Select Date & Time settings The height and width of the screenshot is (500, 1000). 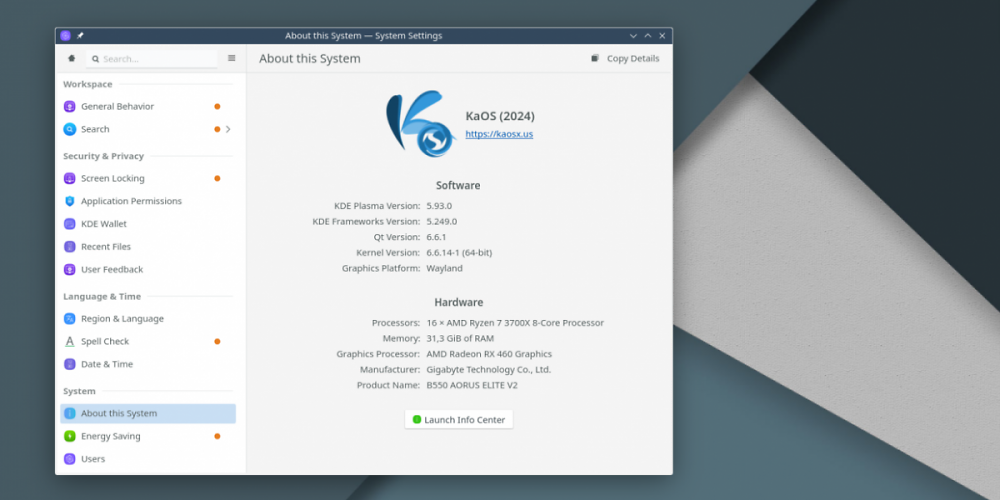(x=148, y=364)
